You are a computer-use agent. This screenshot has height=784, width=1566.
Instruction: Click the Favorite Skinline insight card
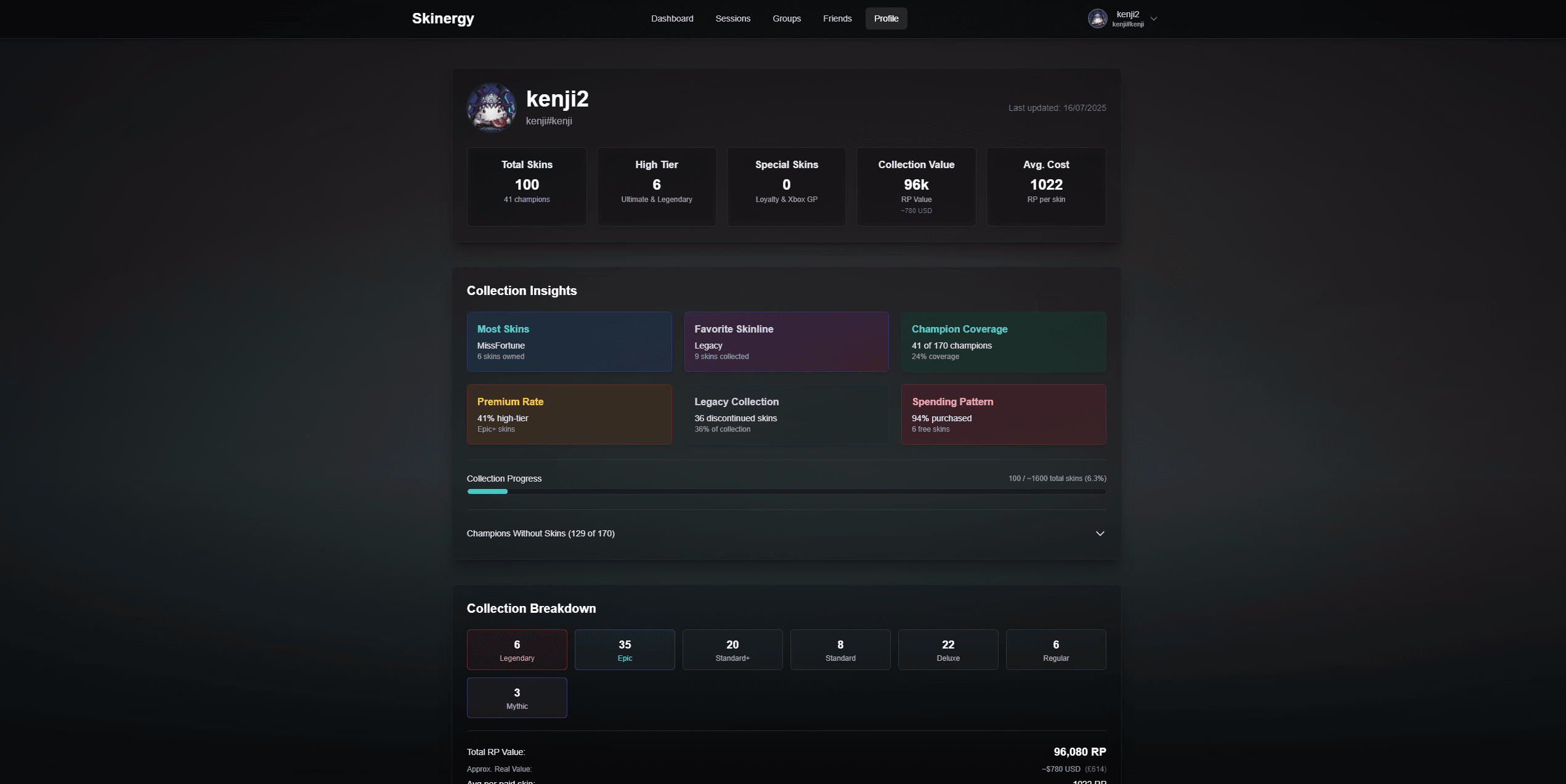pyautogui.click(x=786, y=342)
